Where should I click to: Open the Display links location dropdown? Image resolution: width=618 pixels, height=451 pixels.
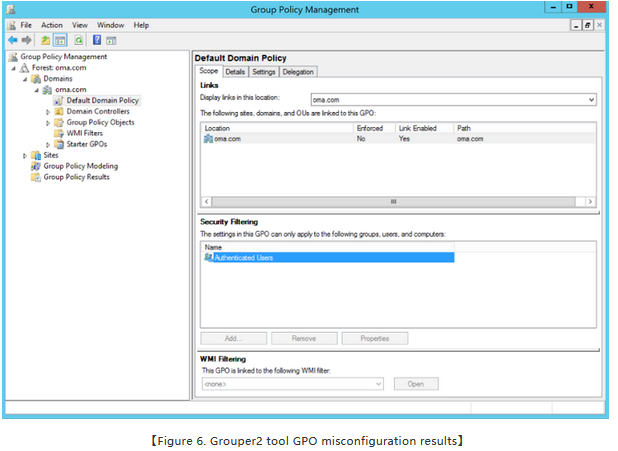592,100
